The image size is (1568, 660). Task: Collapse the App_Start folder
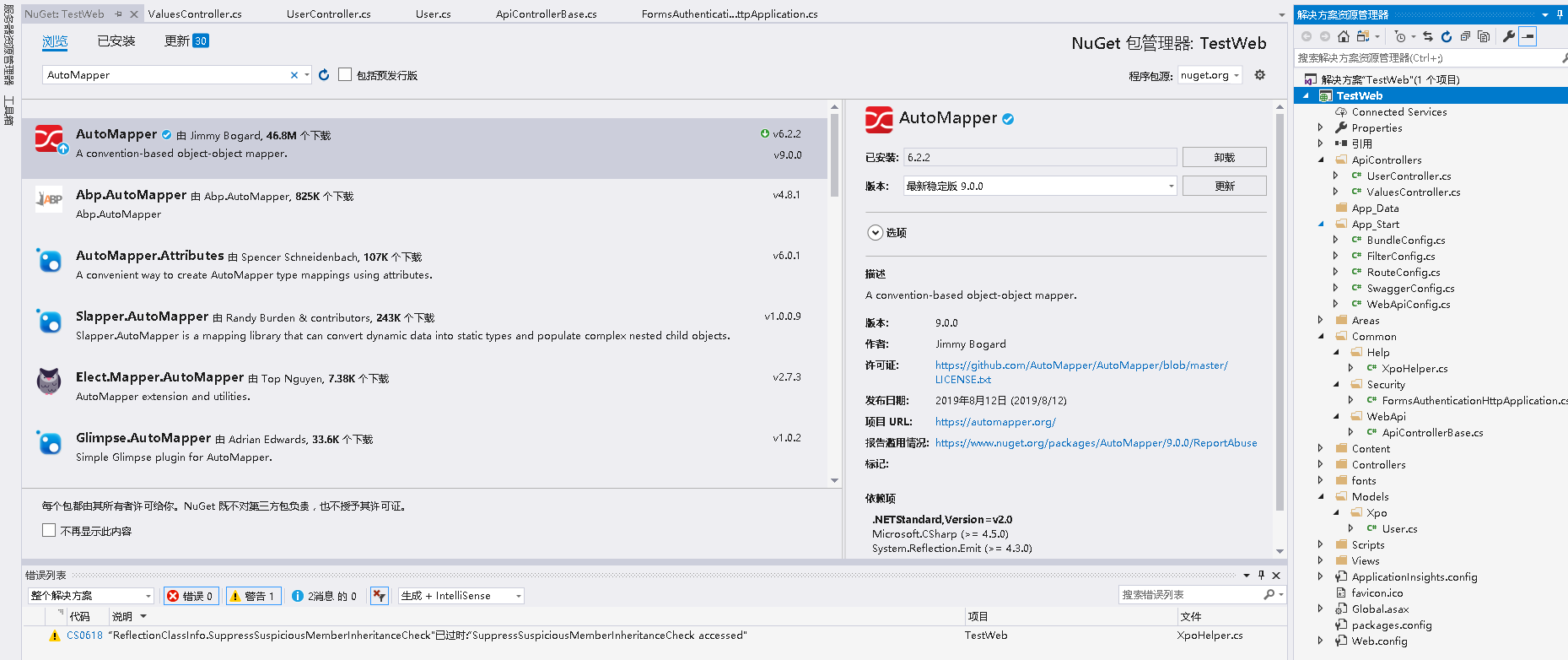tap(1321, 224)
